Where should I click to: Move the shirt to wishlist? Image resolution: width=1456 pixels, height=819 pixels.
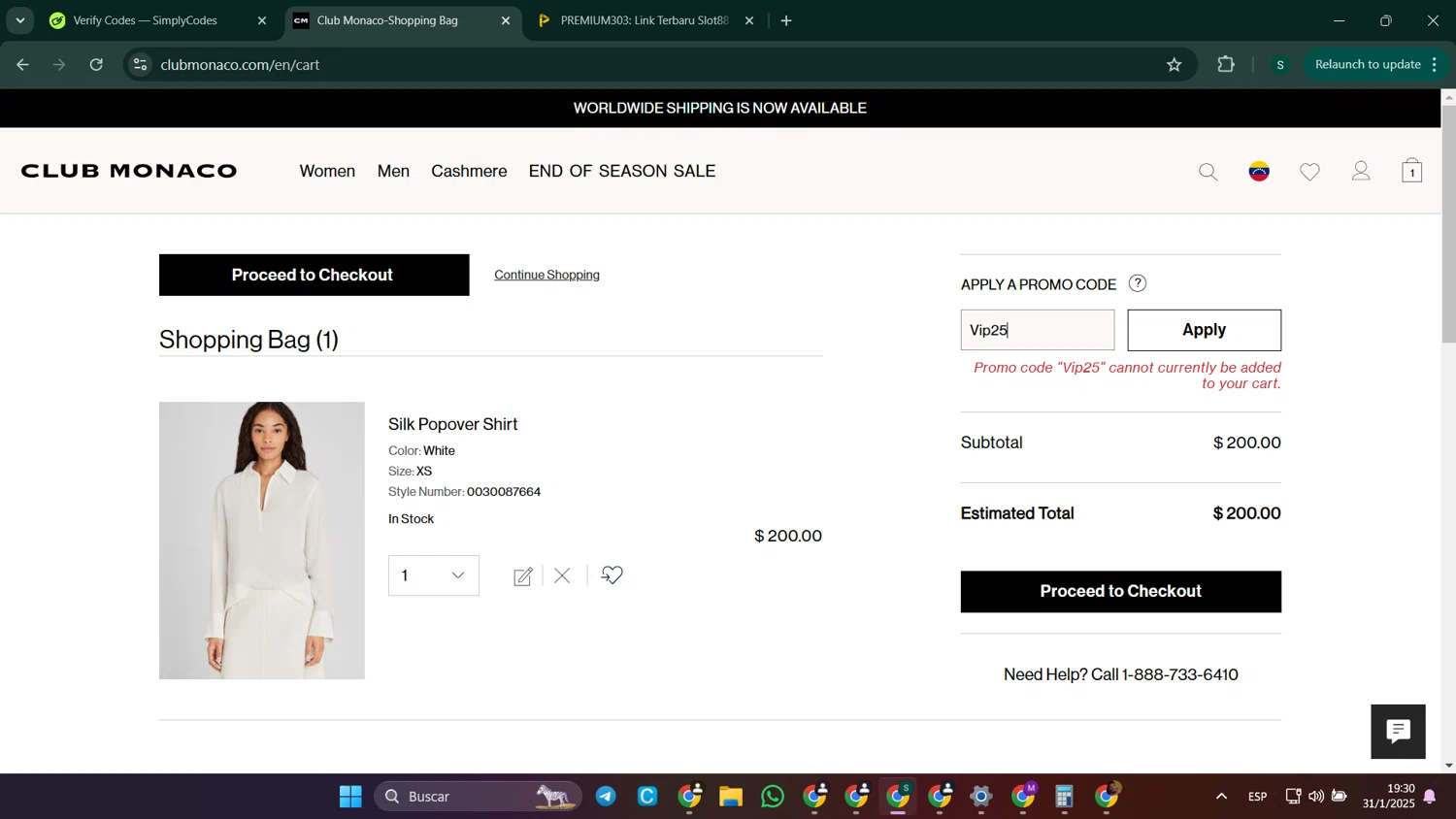(612, 575)
